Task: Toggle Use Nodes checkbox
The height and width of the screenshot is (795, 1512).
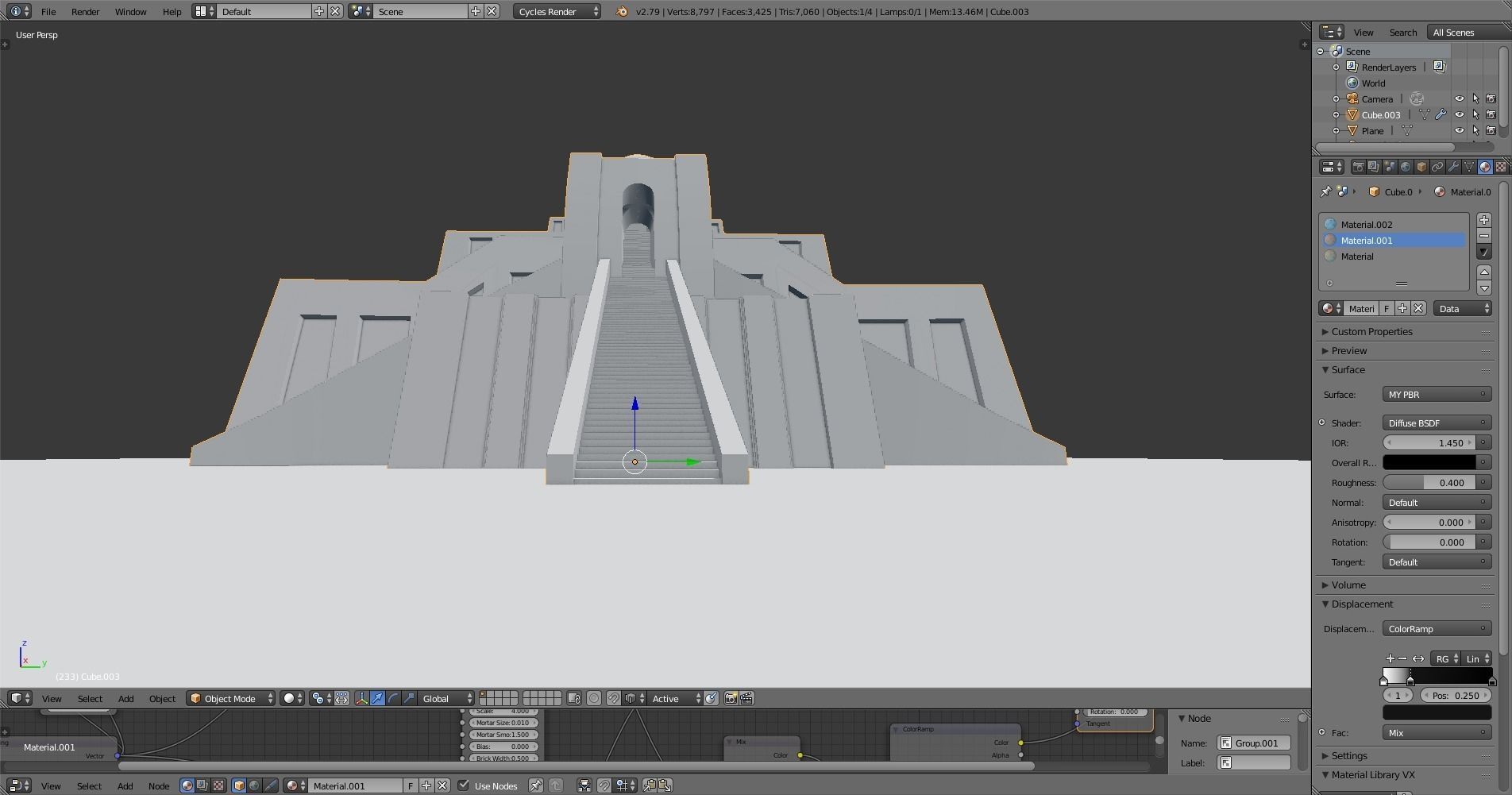Action: 464,785
